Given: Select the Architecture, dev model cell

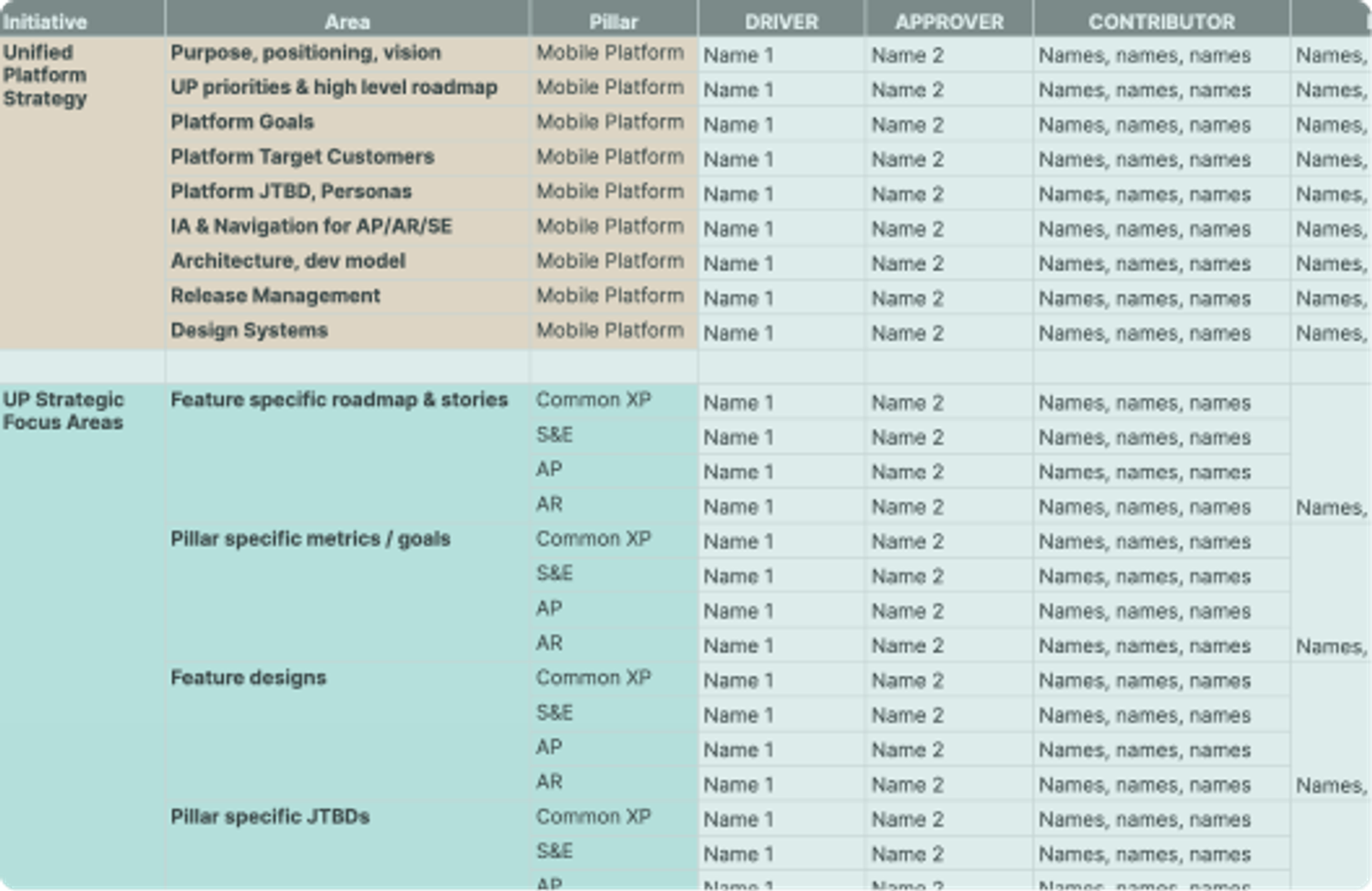Looking at the screenshot, I should click(x=268, y=261).
